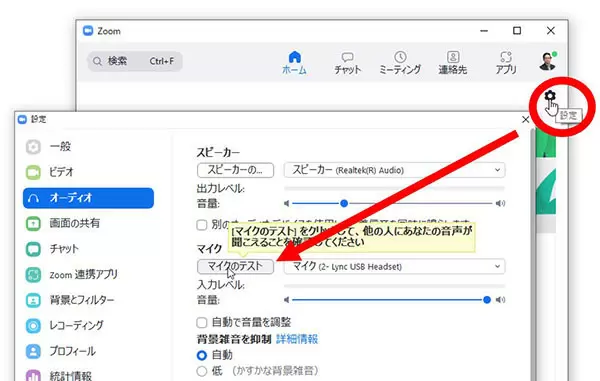Click microphone volume high icon
600x381 pixels.
coord(500,300)
